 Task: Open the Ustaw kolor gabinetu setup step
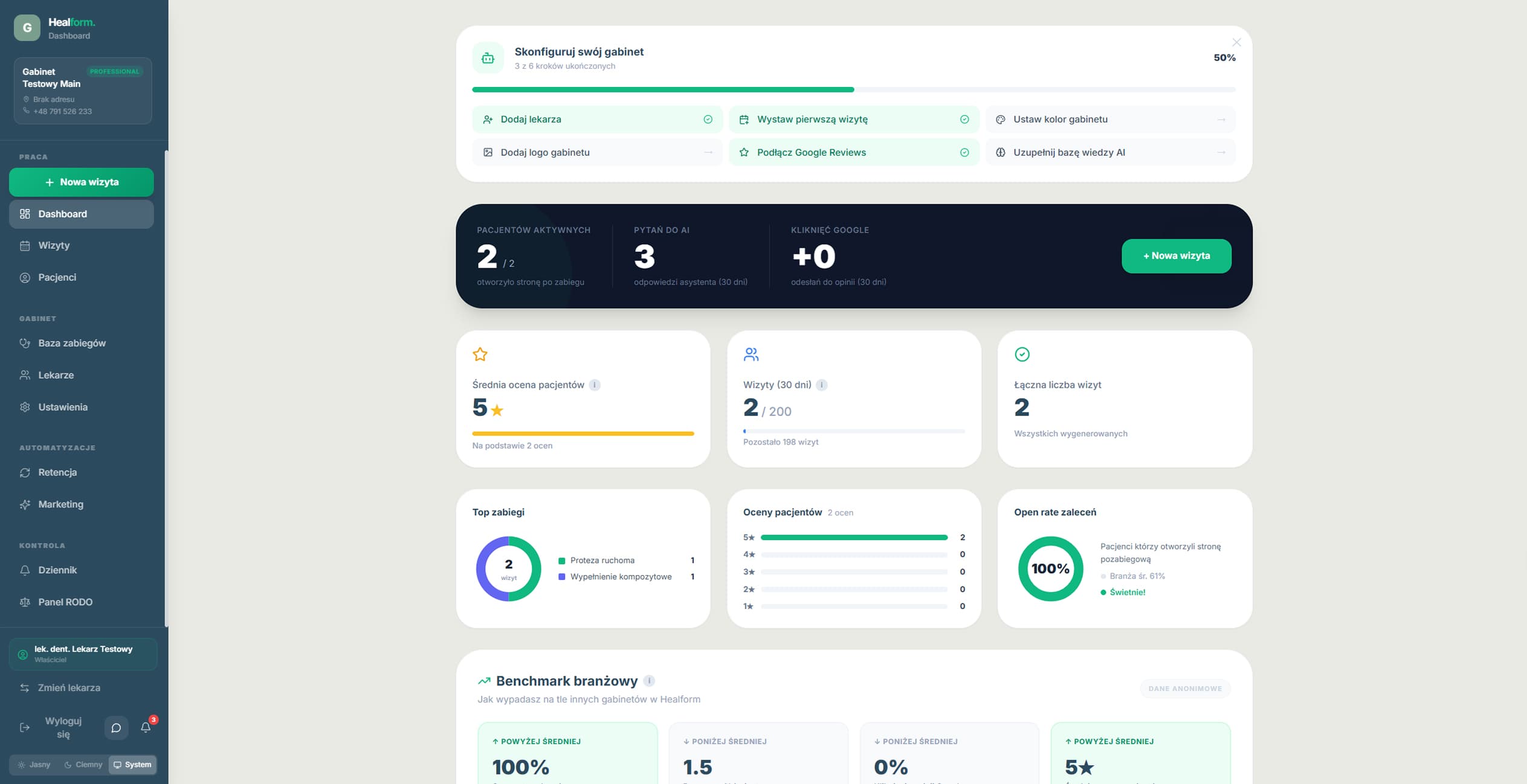(x=1110, y=120)
